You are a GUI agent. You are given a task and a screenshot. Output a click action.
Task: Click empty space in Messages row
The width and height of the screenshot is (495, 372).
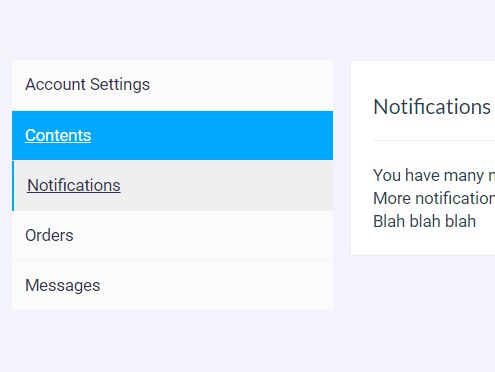point(217,285)
